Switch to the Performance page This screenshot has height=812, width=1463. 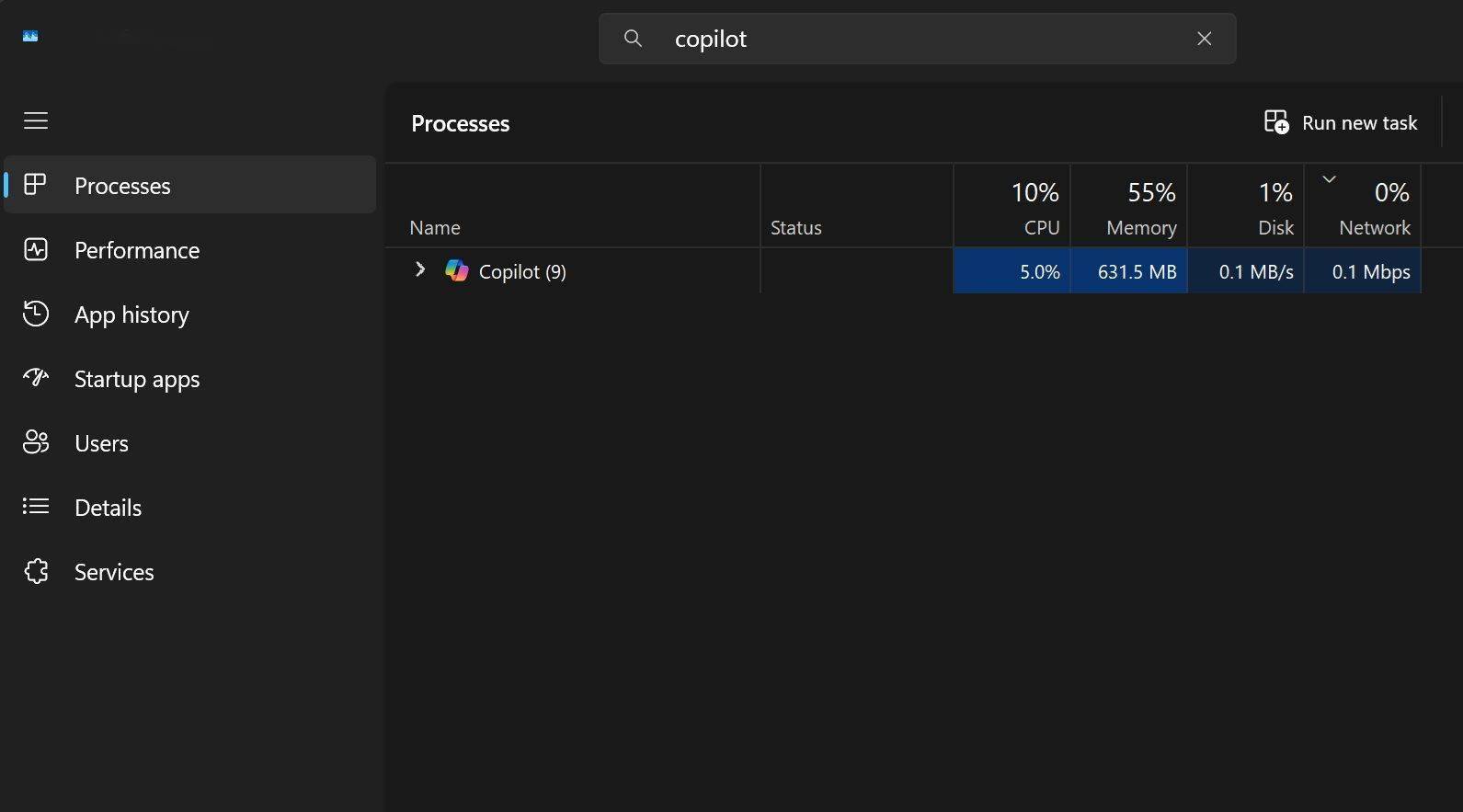click(x=190, y=250)
